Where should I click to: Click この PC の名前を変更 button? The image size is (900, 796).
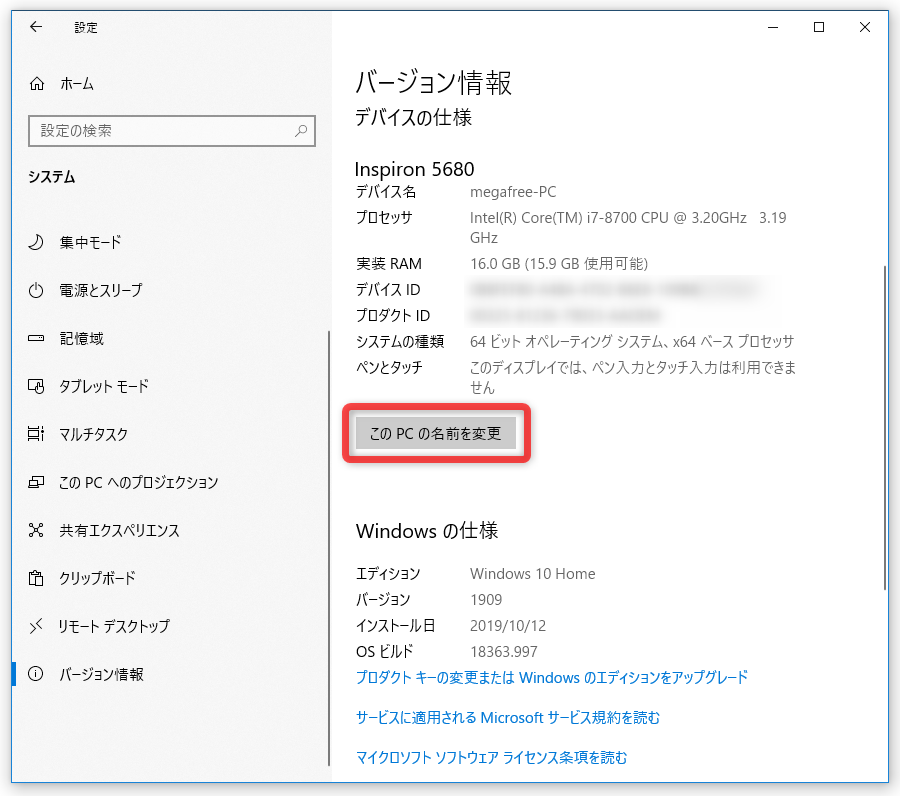point(436,433)
